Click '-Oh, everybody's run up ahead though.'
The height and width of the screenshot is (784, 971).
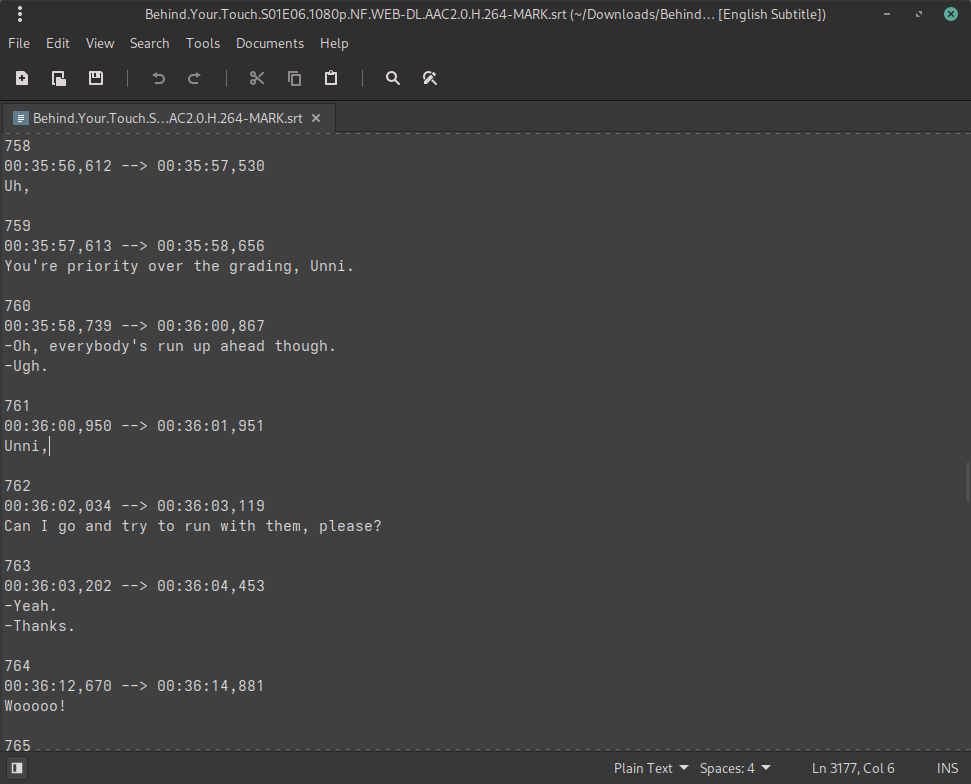(170, 346)
